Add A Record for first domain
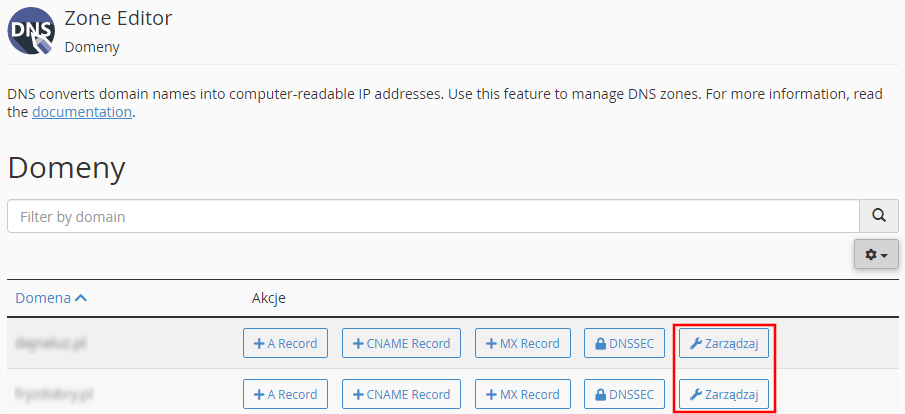Image resolution: width=905 pixels, height=414 pixels. pos(285,344)
